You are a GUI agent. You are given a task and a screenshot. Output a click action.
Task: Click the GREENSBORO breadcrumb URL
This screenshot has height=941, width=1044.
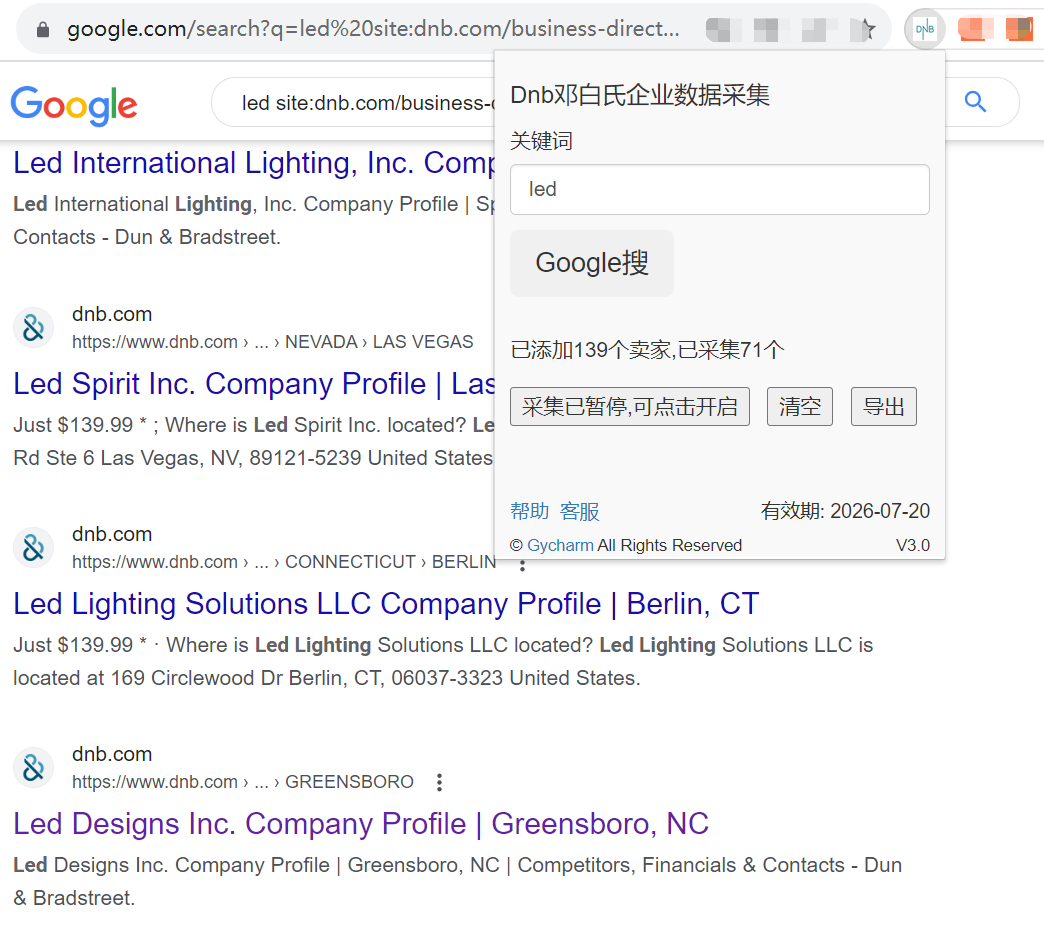243,782
